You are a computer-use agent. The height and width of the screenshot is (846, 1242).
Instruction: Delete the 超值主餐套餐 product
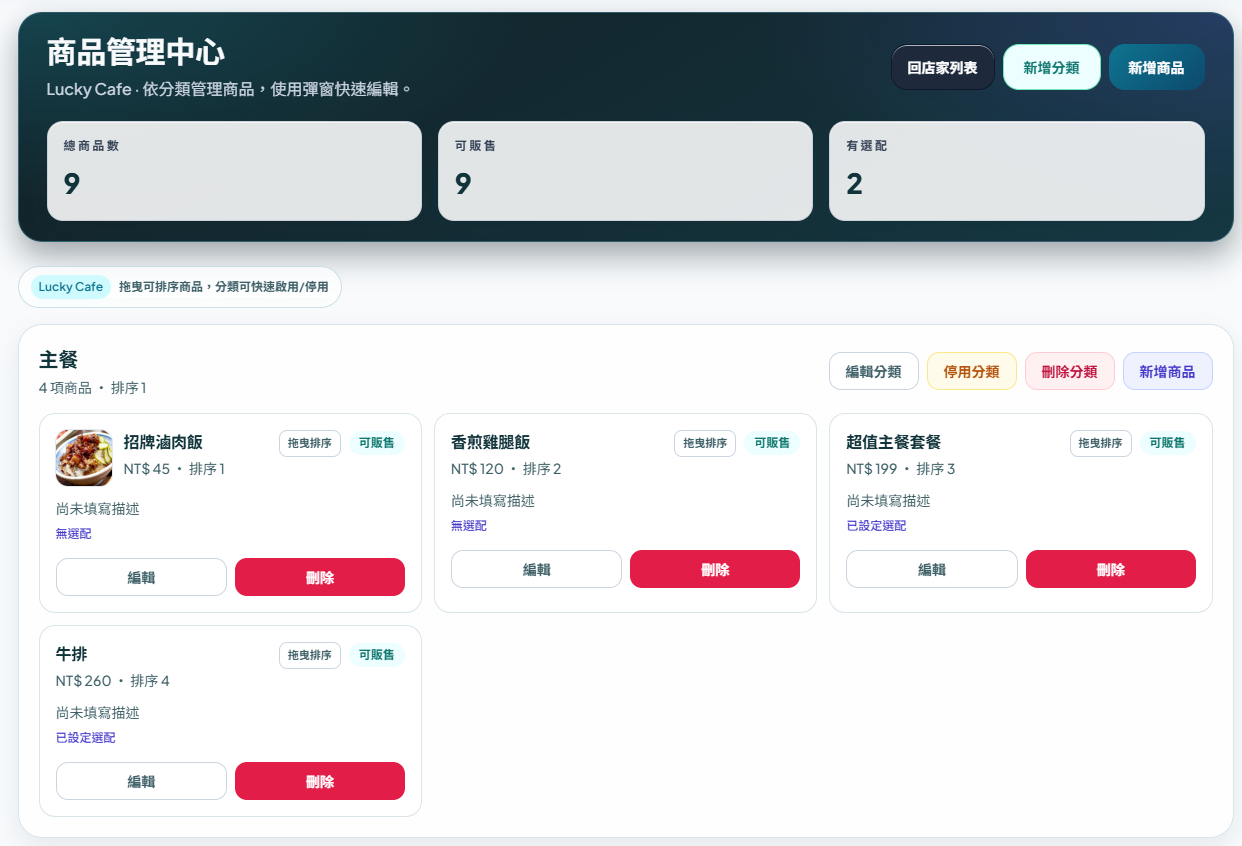pyautogui.click(x=1110, y=569)
